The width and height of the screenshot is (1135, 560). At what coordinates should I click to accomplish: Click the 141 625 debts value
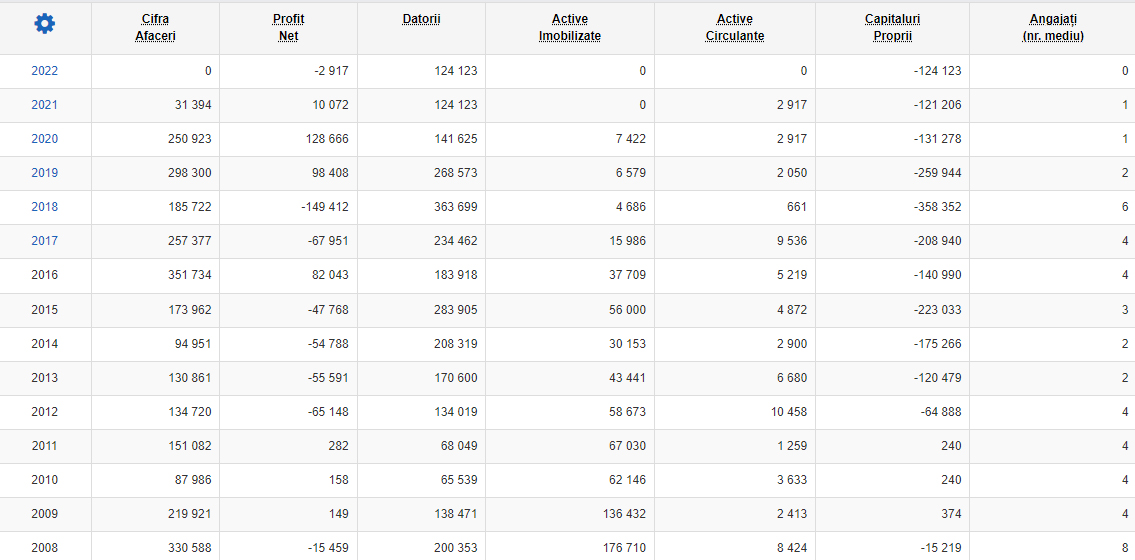pyautogui.click(x=454, y=139)
